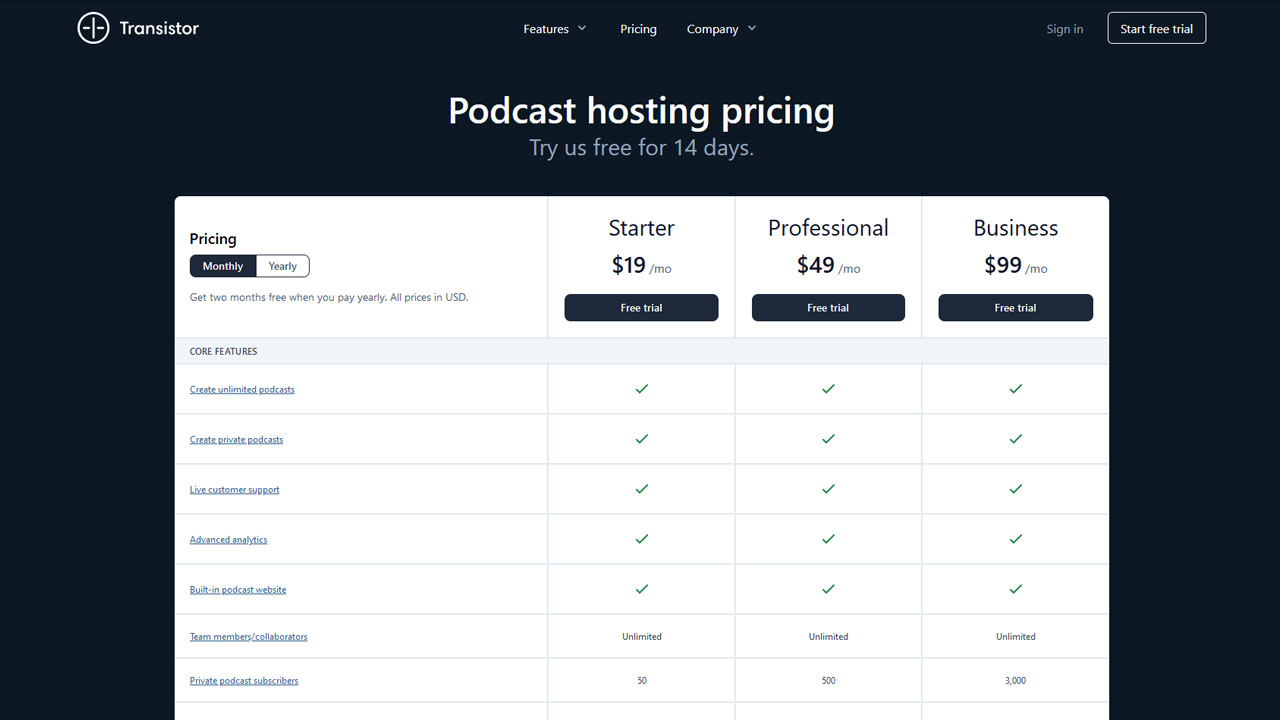Open Create private podcasts link

pyautogui.click(x=236, y=439)
